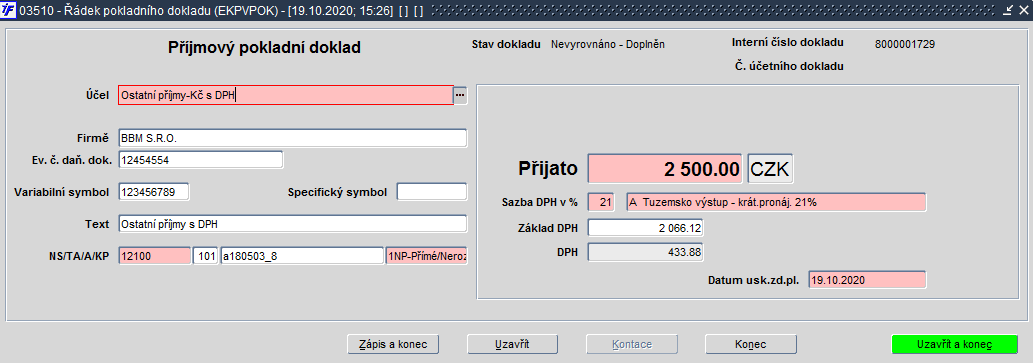Click the Zápis a konec button

(x=393, y=345)
